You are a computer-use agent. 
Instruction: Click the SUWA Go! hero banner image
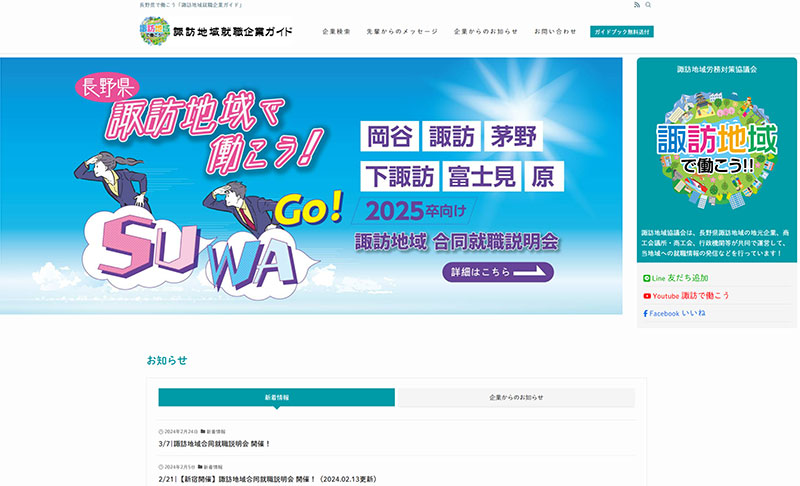point(311,186)
